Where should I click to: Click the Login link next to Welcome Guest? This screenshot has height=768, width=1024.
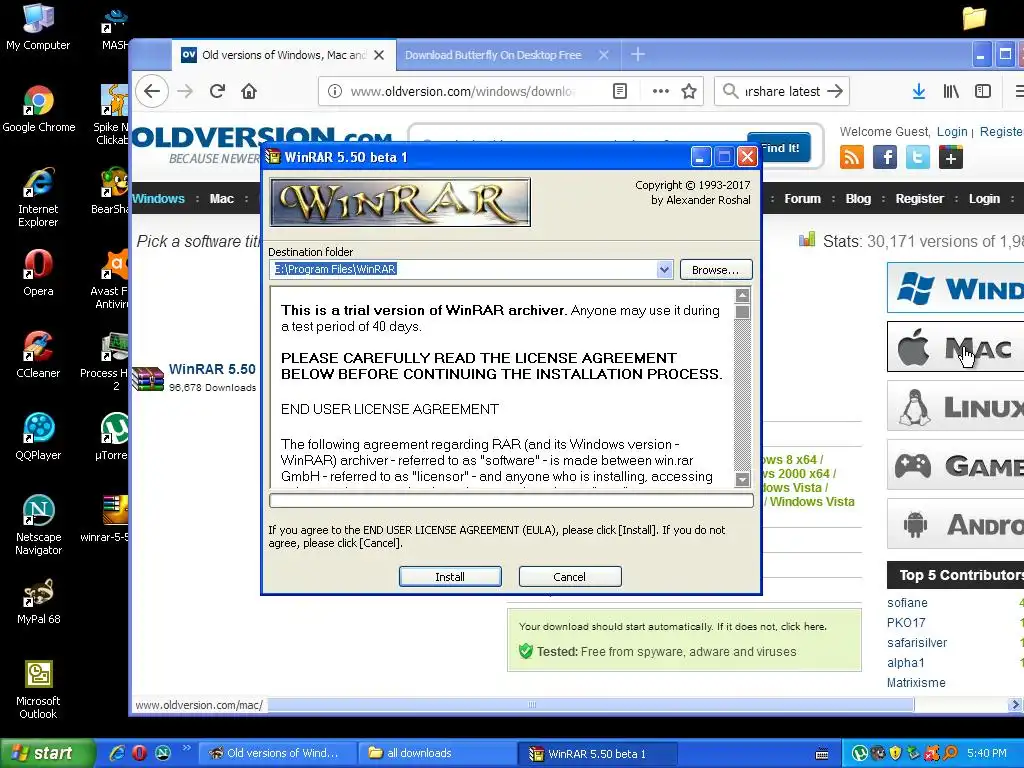click(952, 131)
